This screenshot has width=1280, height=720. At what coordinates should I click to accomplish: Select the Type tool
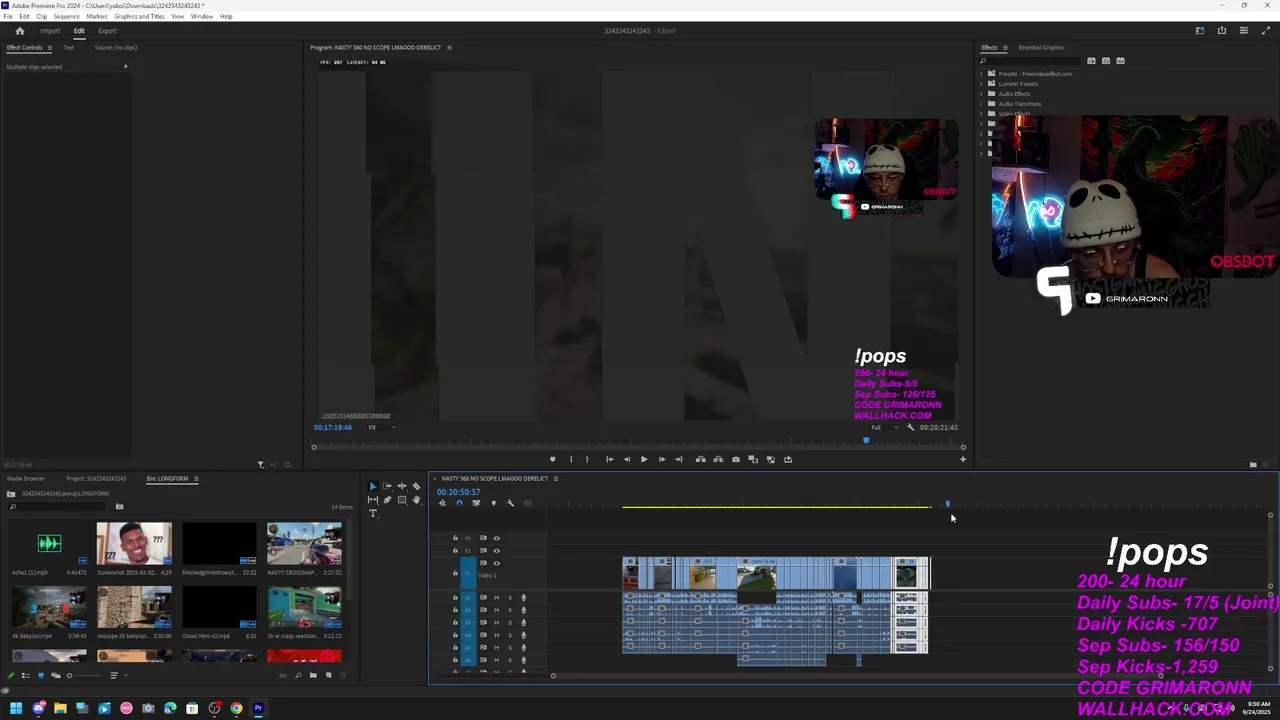373,513
